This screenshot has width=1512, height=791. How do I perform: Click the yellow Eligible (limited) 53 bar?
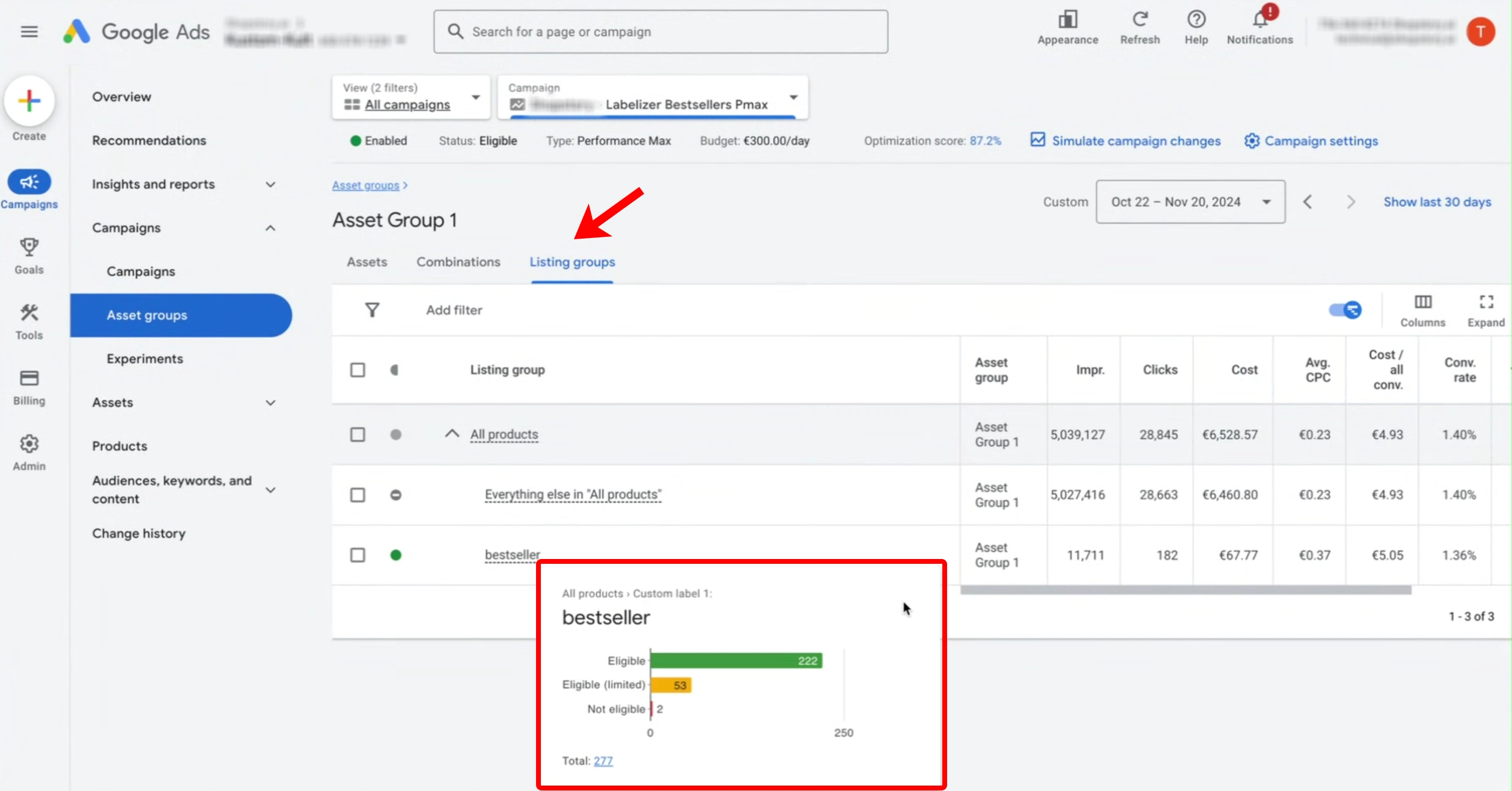[x=671, y=685]
